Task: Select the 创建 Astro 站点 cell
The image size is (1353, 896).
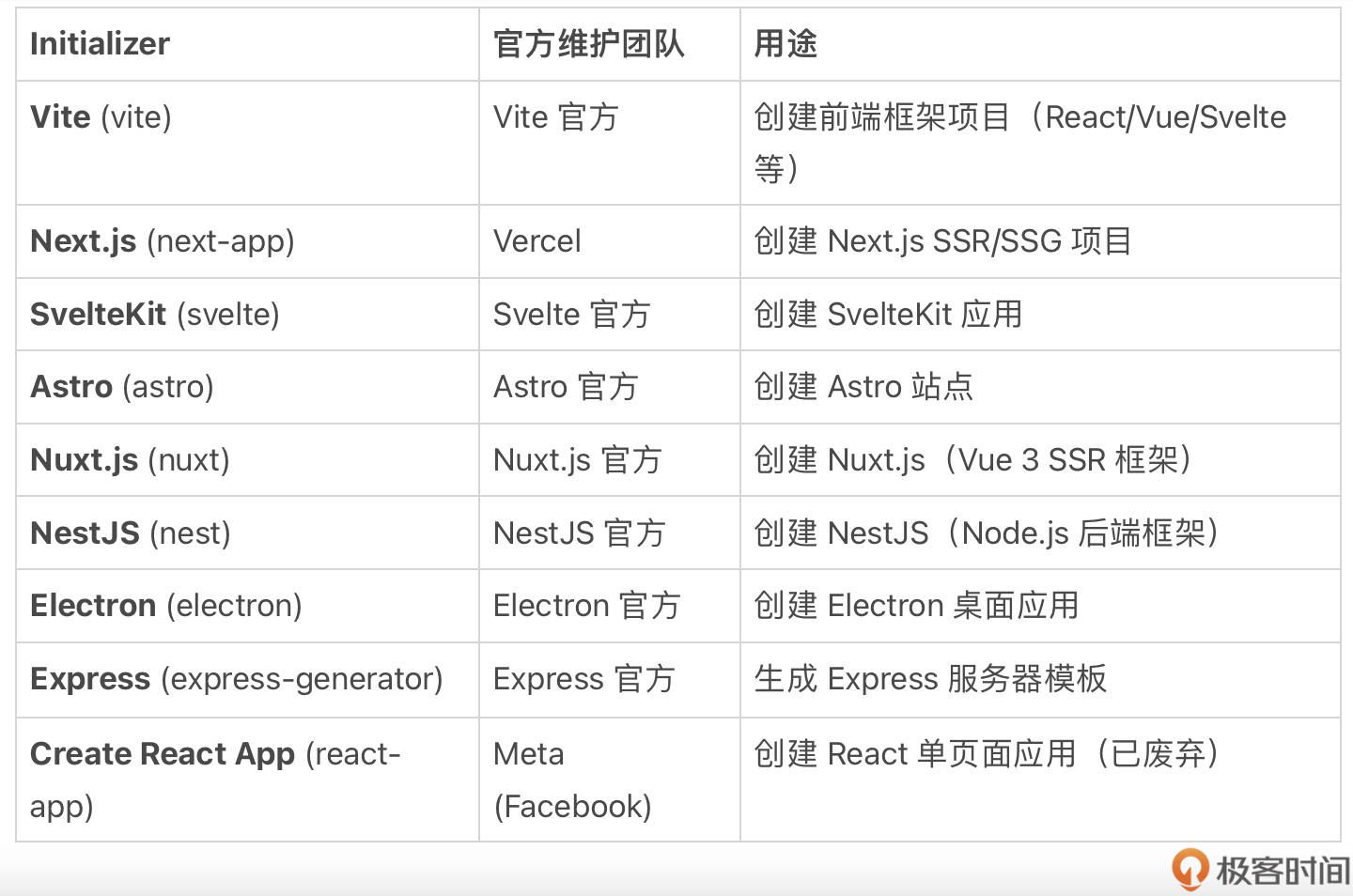Action: click(x=863, y=387)
